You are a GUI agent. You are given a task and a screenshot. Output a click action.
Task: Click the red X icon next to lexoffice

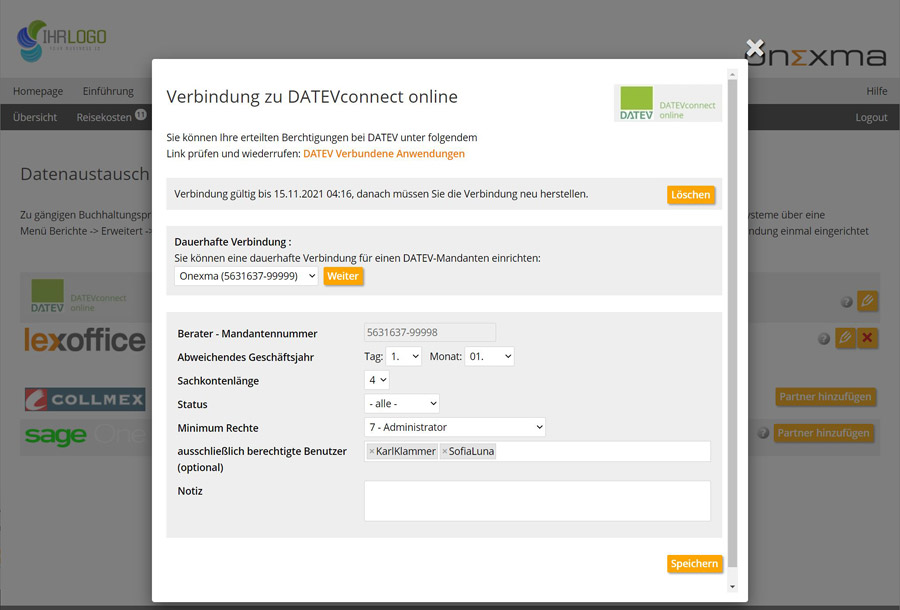tap(867, 338)
